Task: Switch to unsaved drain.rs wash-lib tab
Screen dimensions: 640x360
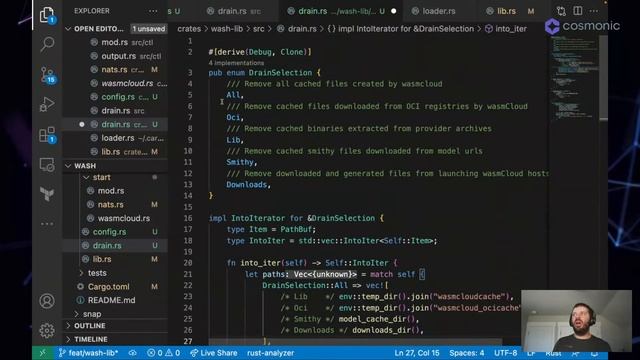Action: 341,11
